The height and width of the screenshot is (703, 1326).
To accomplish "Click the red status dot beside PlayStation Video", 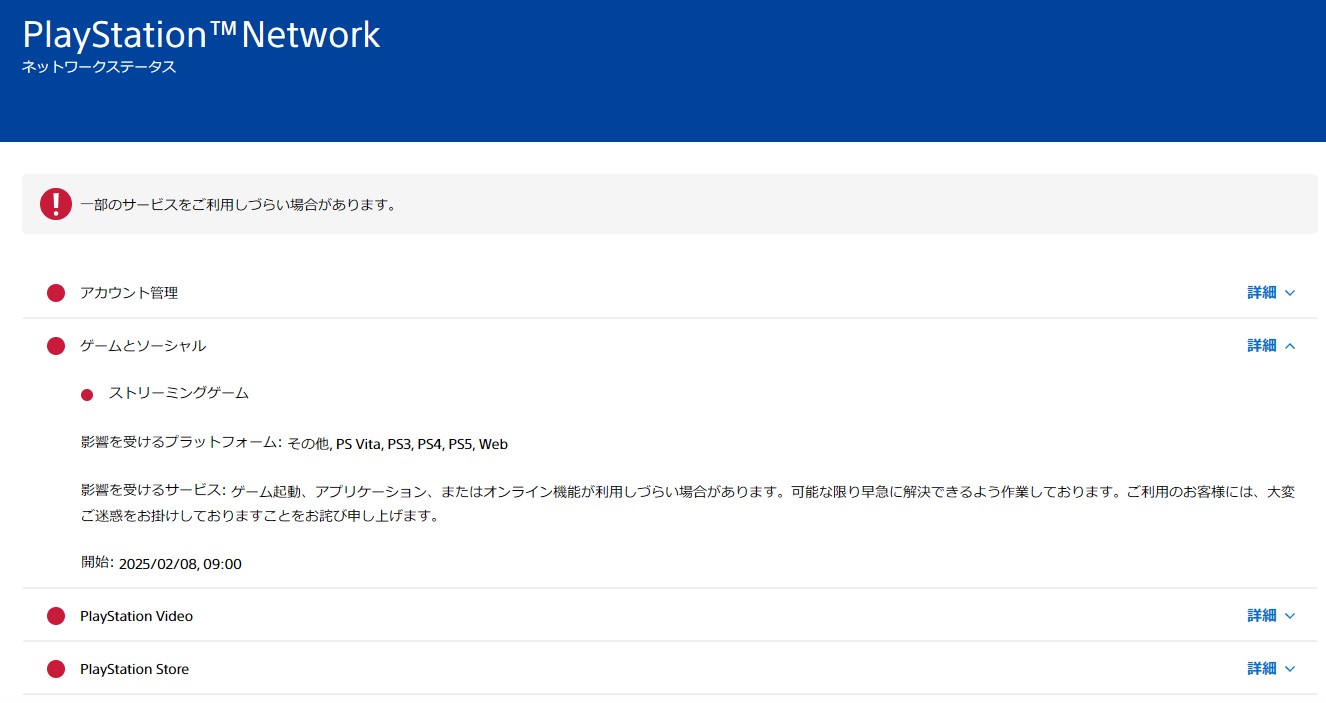I will pos(56,616).
